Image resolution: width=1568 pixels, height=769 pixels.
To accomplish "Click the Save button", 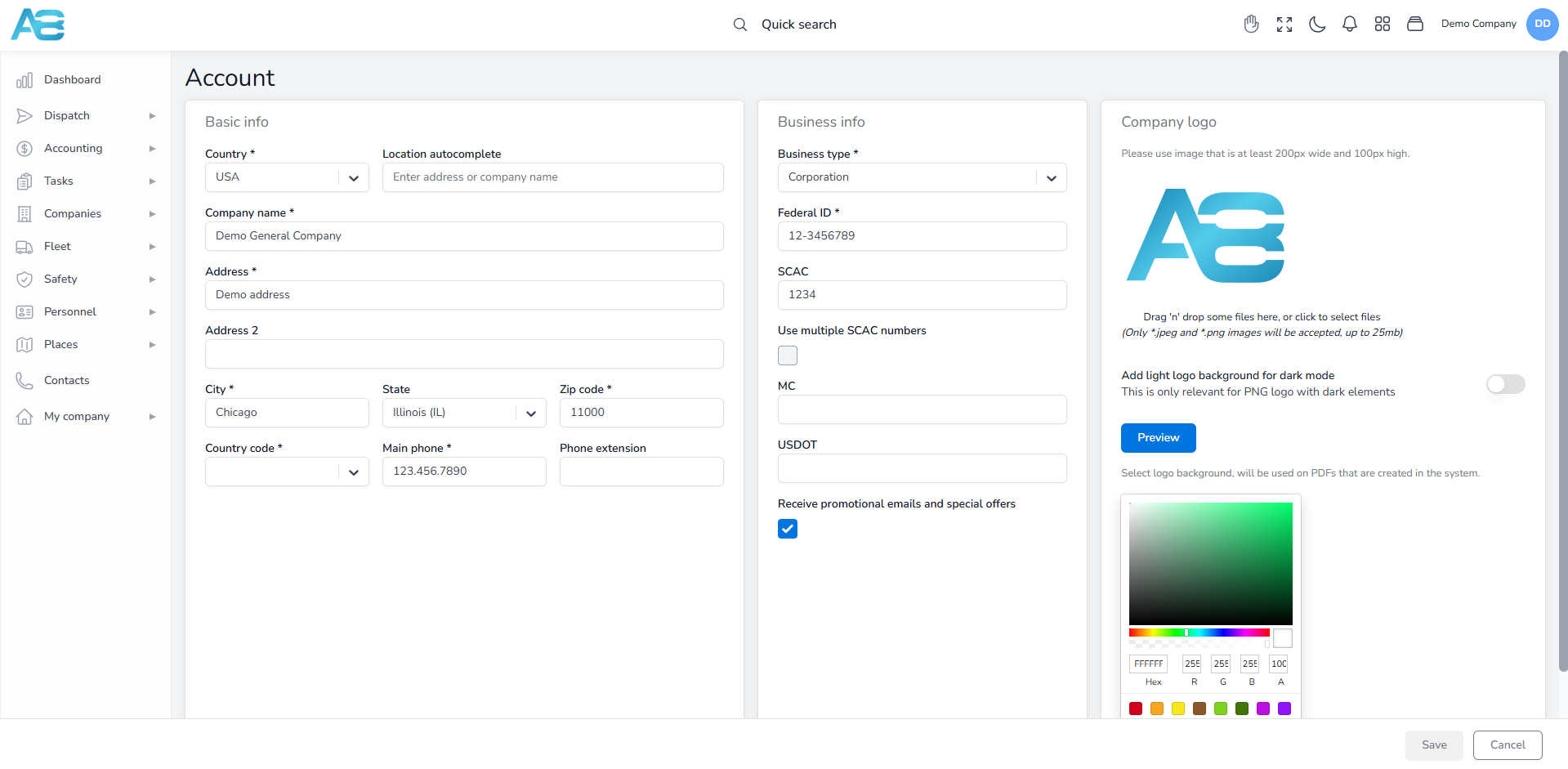I will click(x=1434, y=745).
